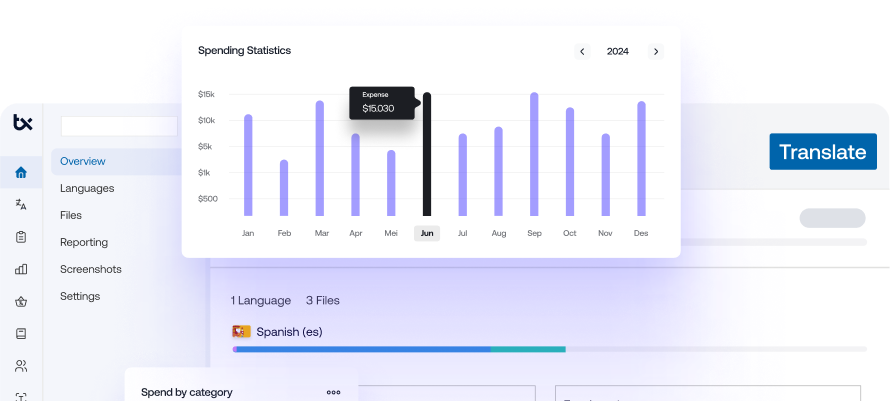Screen dimensions: 890x401
Task: Open the home icon in sidebar
Action: pos(21,173)
